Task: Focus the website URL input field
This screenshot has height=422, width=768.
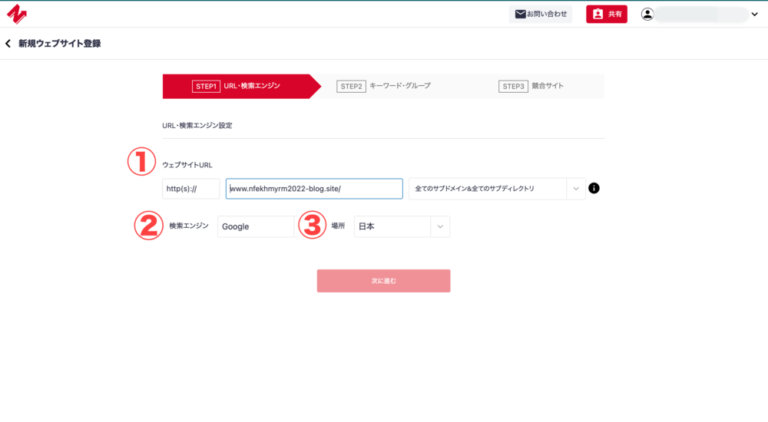Action: point(314,188)
